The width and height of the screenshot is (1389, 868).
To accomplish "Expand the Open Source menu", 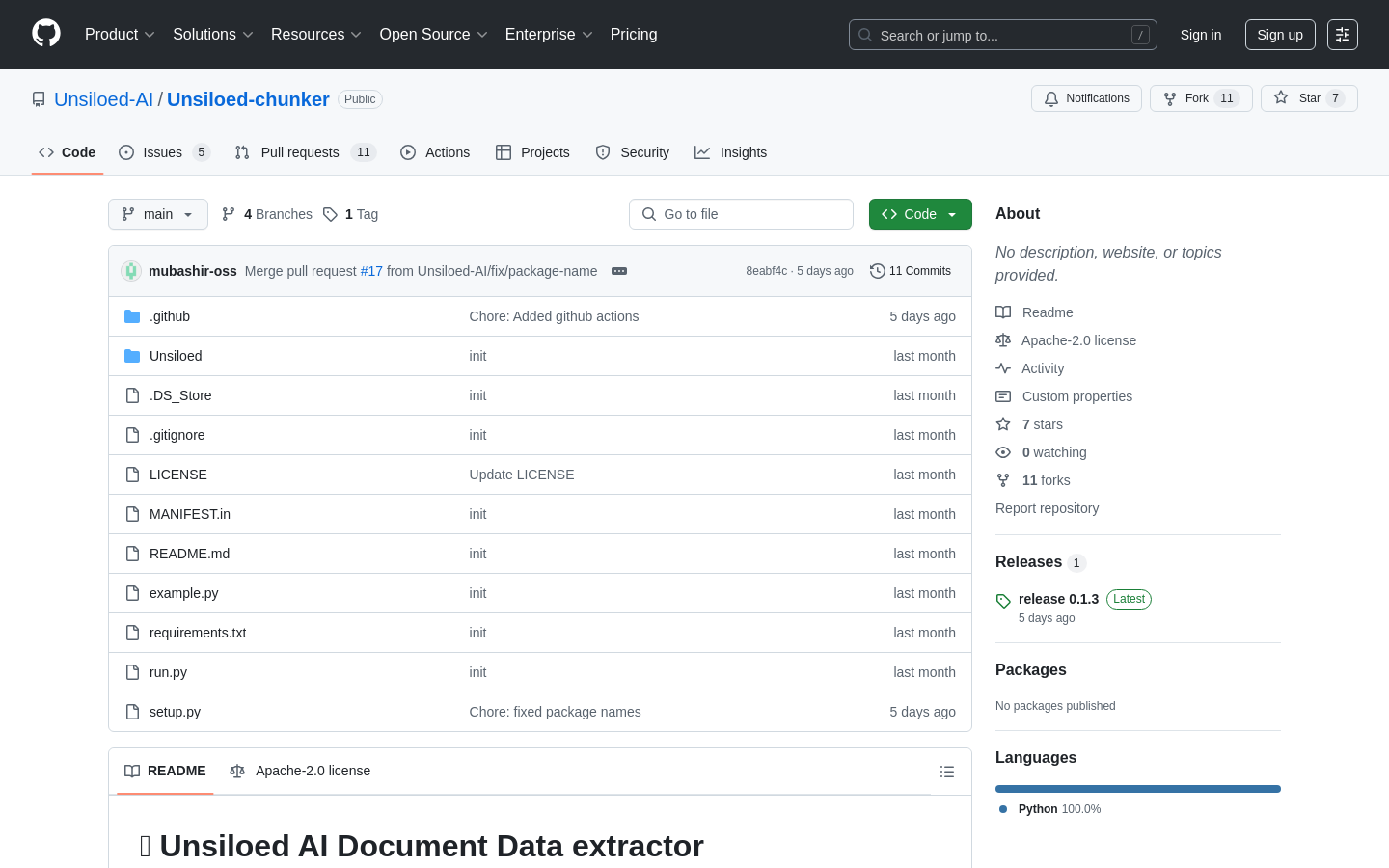I will (434, 34).
